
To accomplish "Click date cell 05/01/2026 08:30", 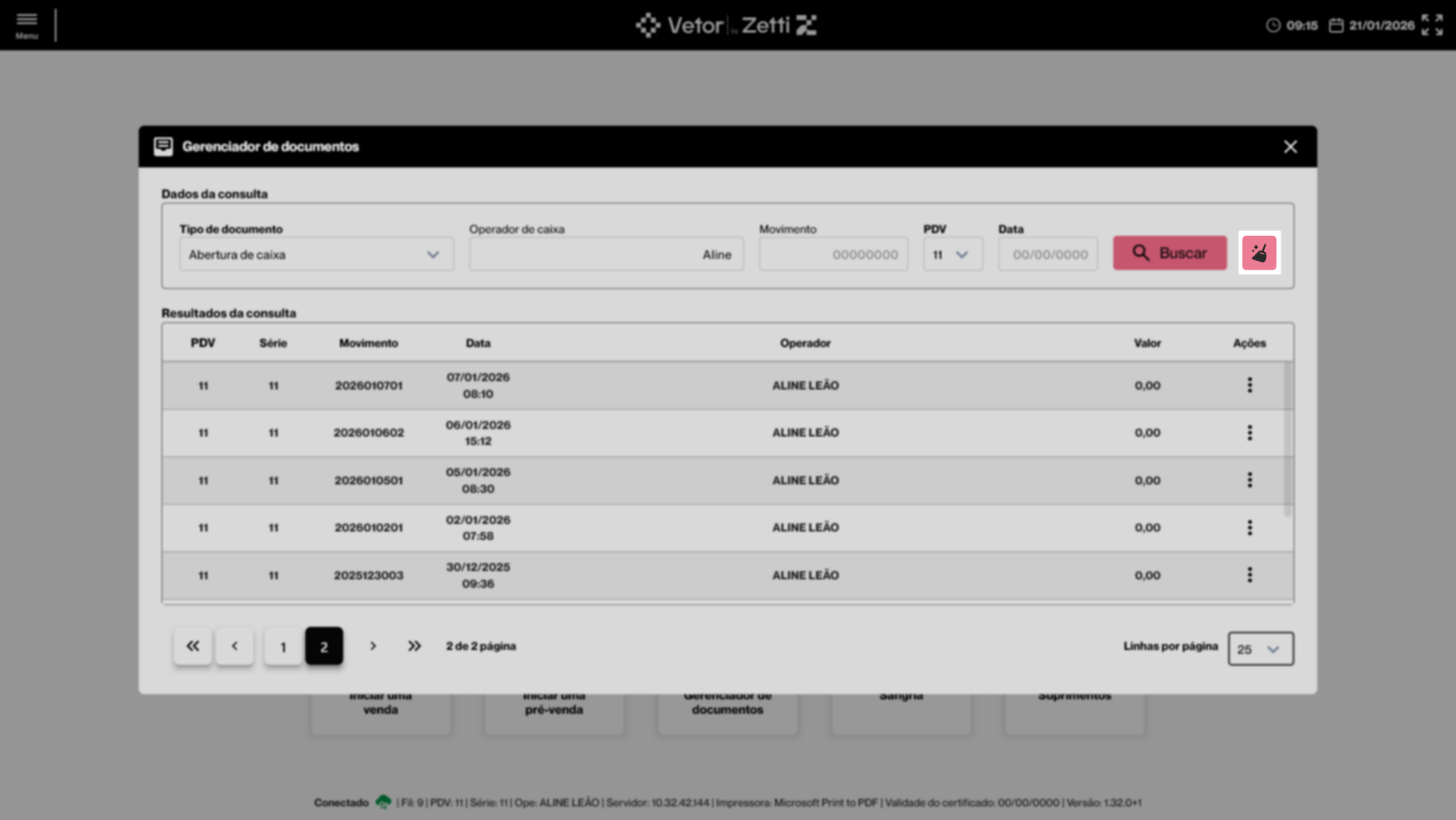I will coord(478,481).
